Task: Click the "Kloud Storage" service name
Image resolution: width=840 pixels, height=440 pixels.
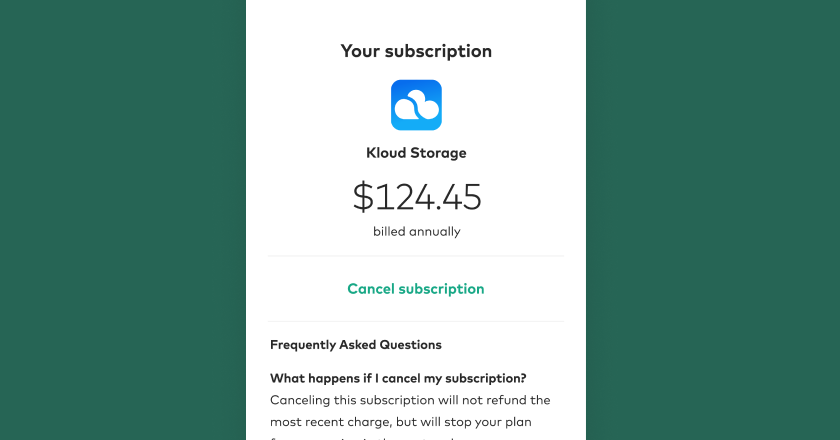Action: tap(416, 153)
